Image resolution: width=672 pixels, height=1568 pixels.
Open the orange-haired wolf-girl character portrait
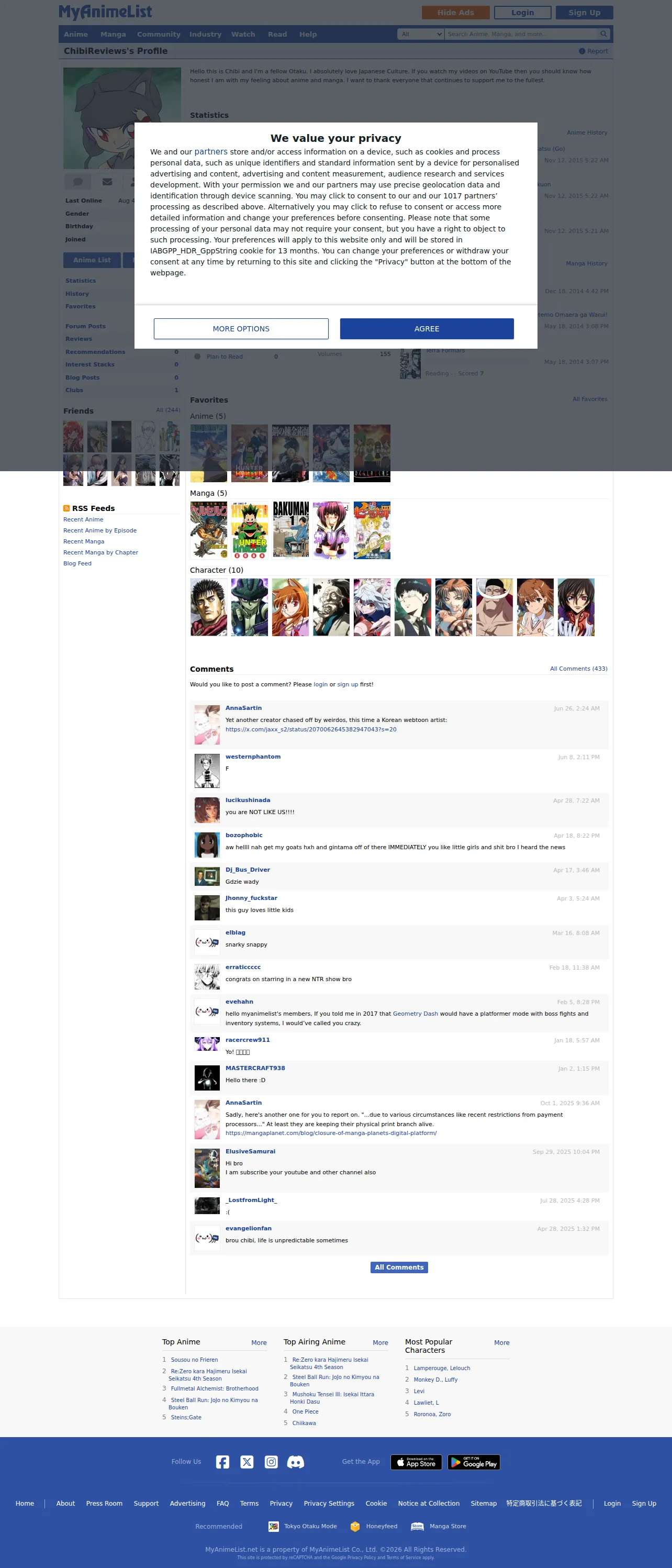[x=290, y=607]
